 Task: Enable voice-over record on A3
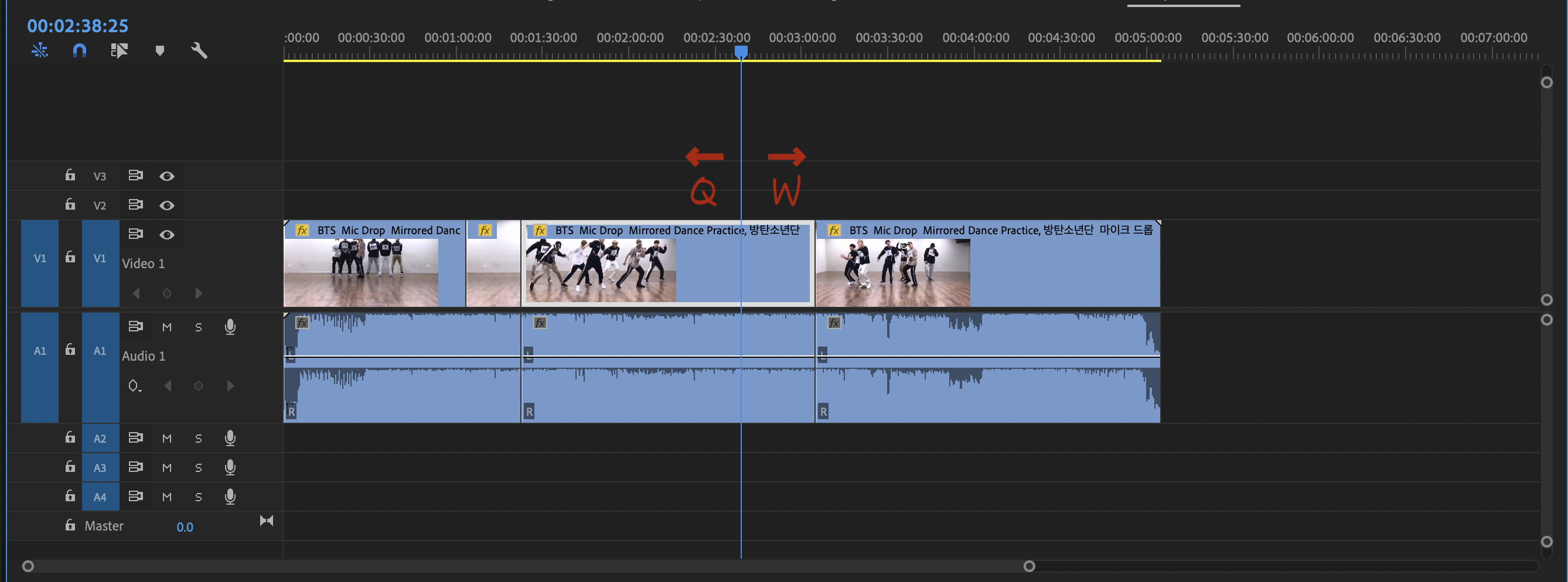pos(230,468)
